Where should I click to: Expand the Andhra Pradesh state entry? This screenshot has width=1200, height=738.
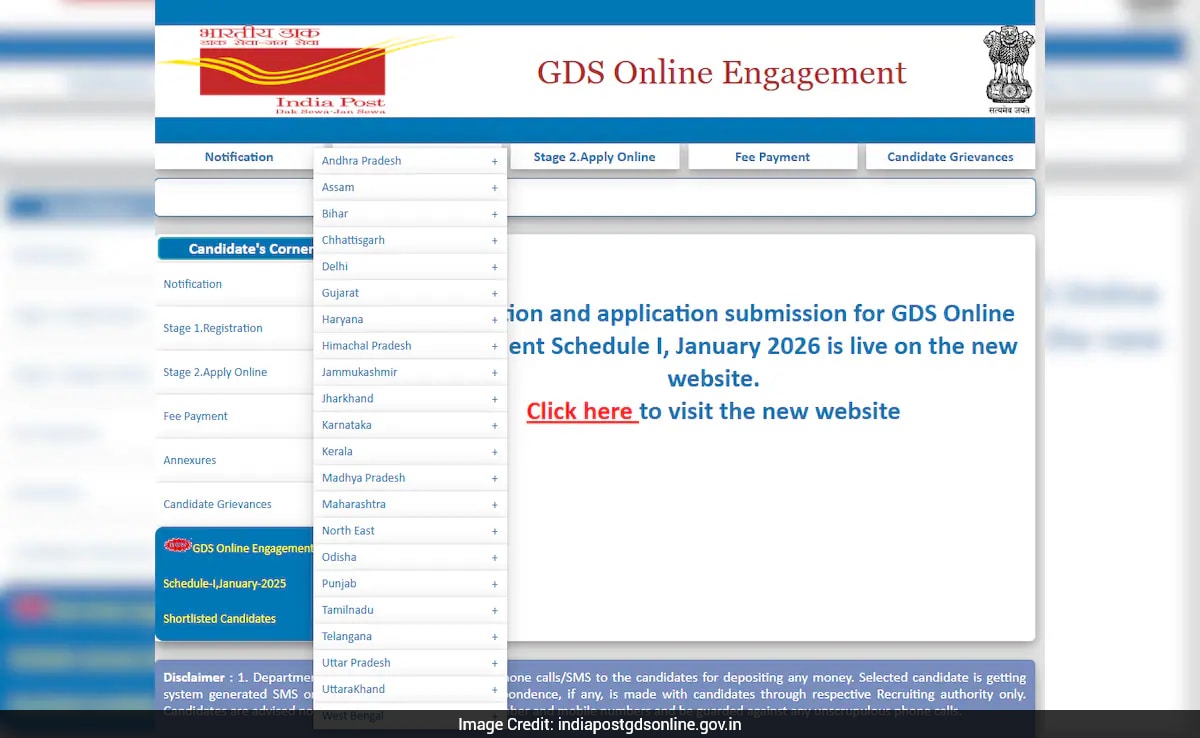tap(410, 160)
